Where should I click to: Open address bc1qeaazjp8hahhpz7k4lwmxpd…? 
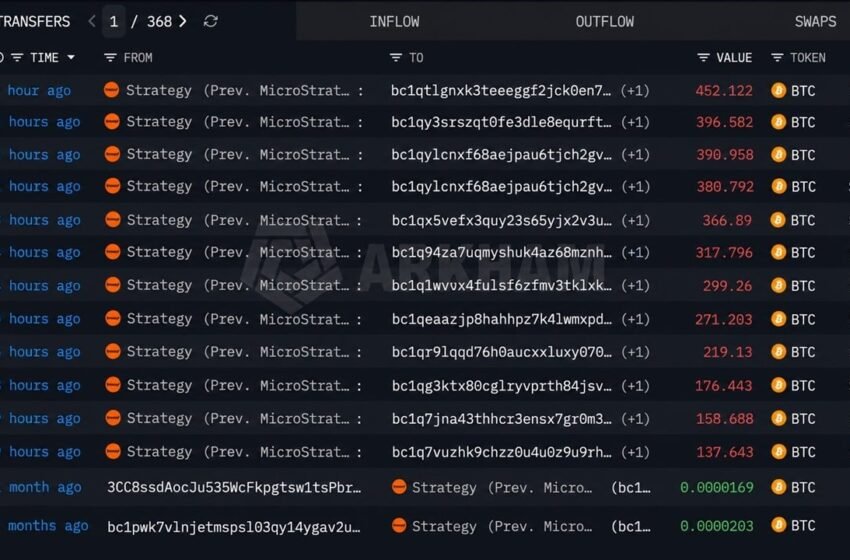[x=501, y=319]
